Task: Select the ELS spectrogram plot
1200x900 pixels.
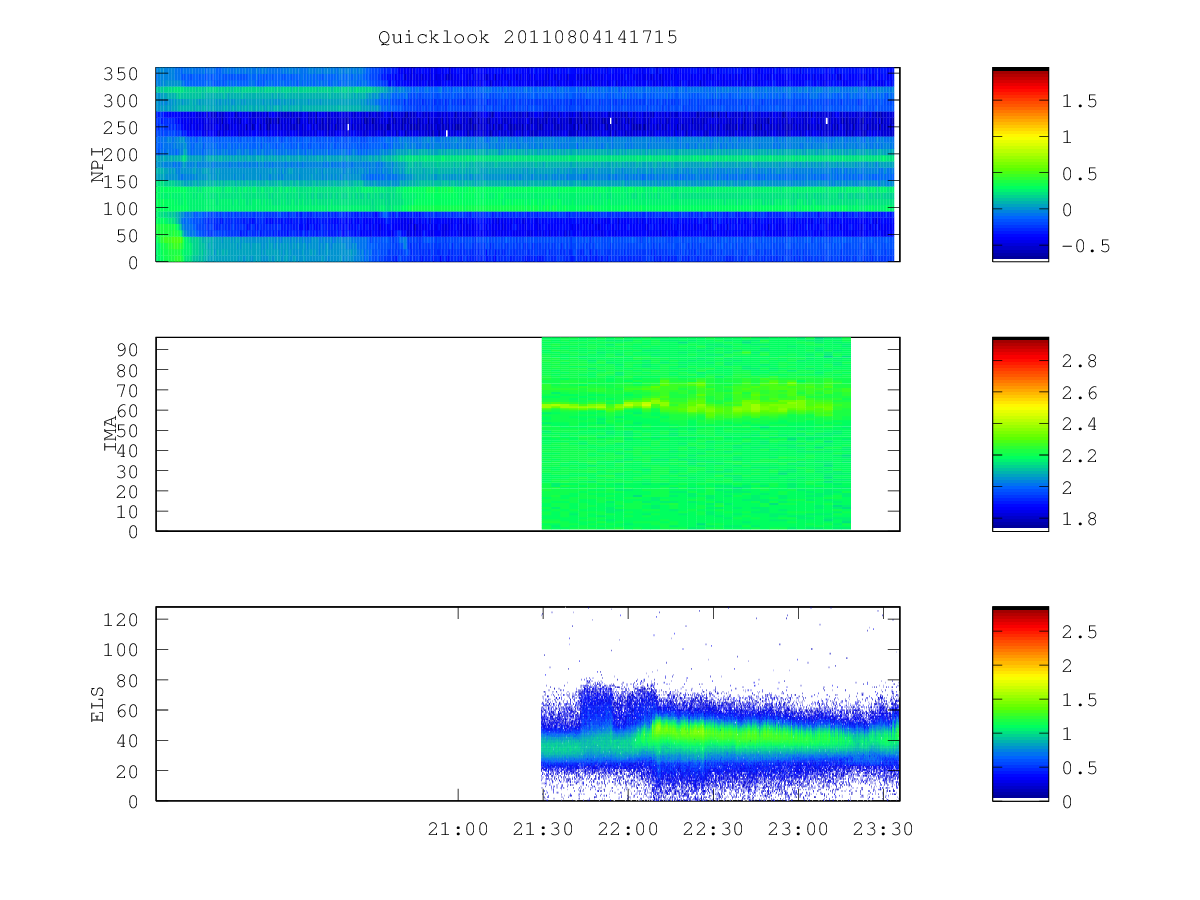Action: (527, 704)
